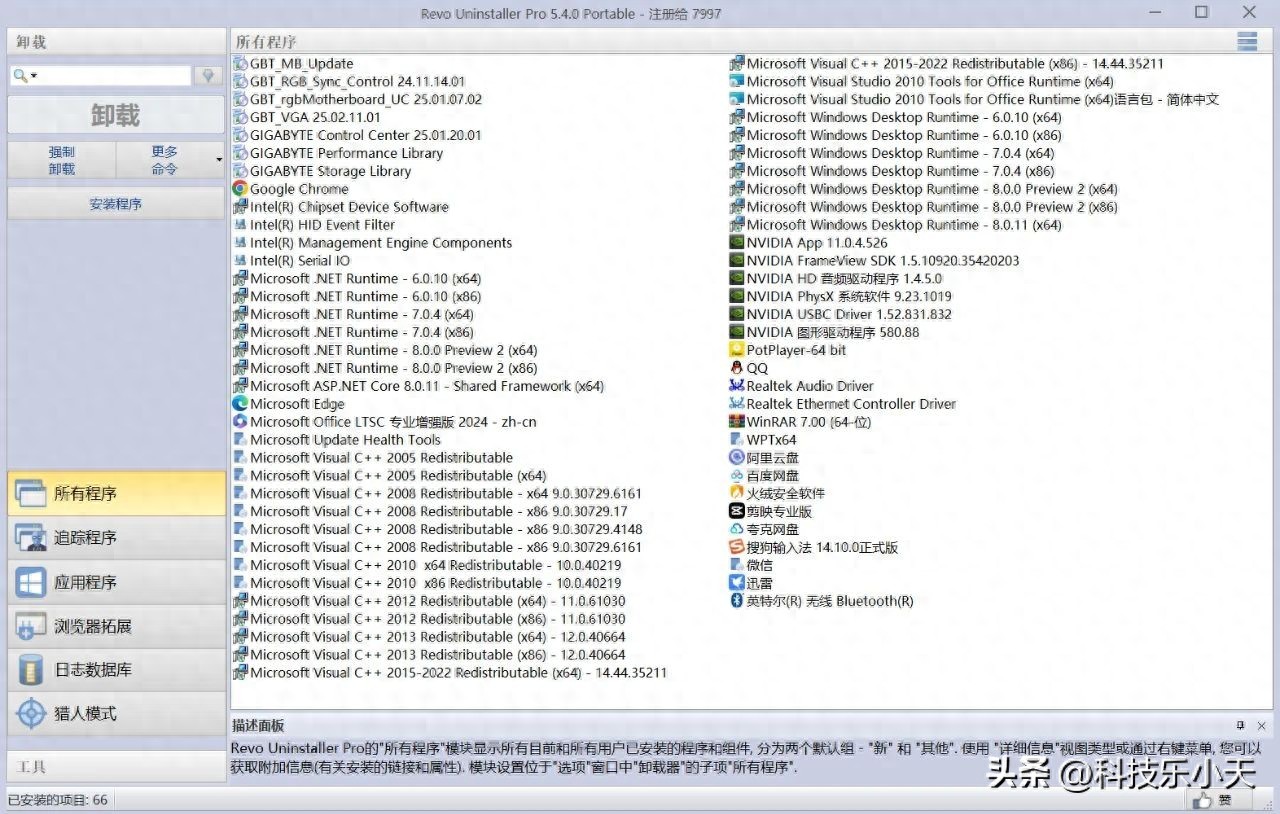
Task: Toggle the 赞 like button bottom right
Action: click(1218, 799)
